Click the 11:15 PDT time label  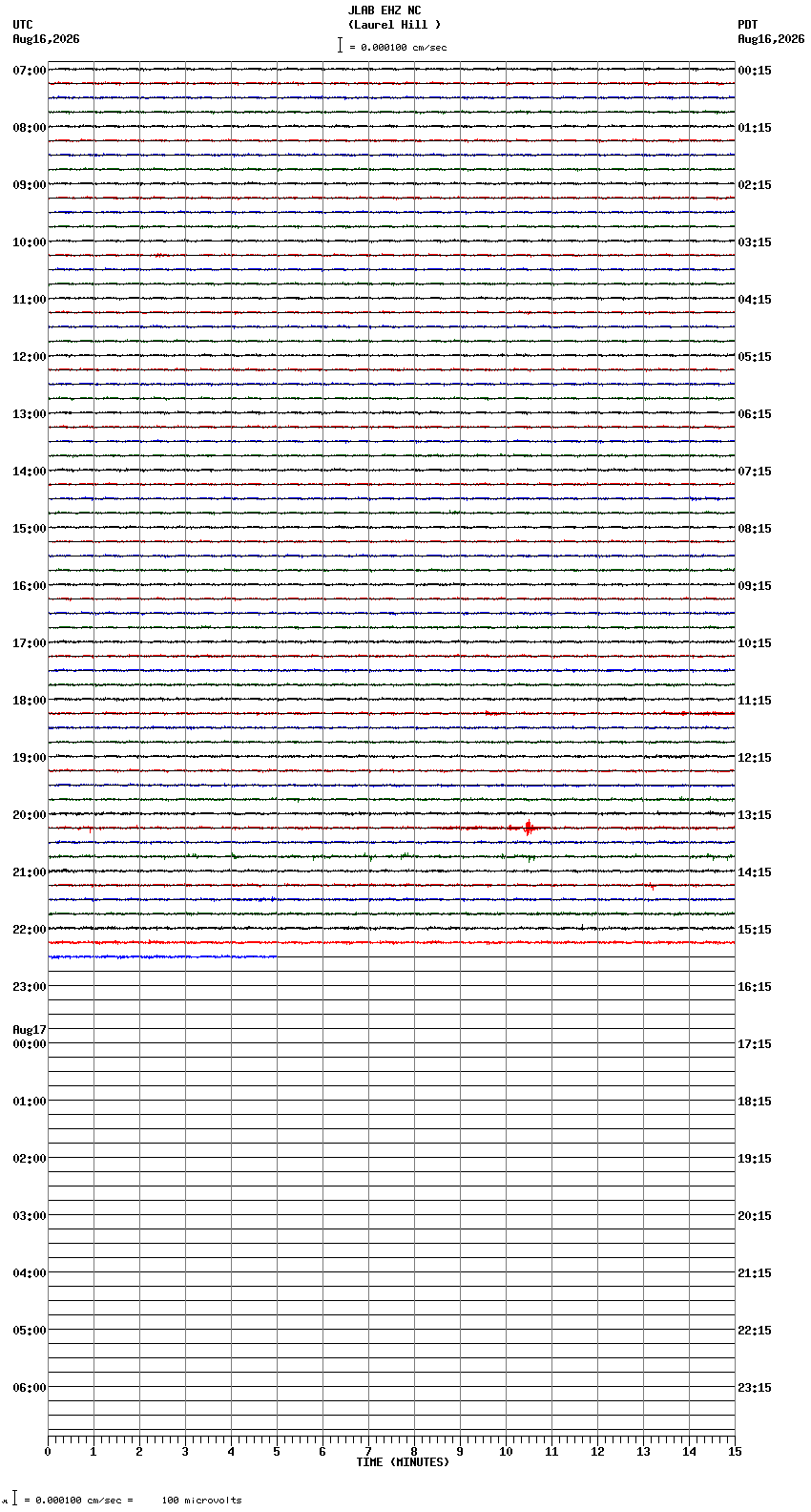click(755, 701)
